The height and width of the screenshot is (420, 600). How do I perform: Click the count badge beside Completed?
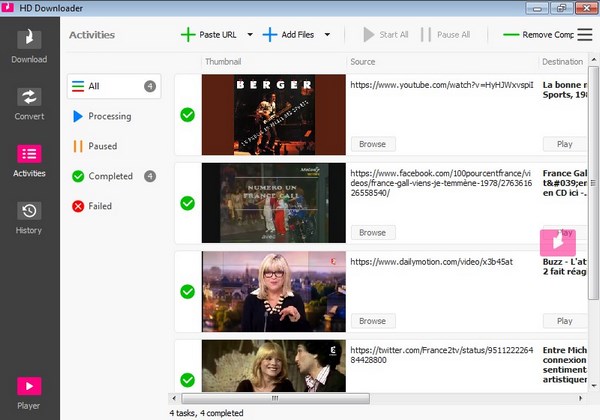coord(150,176)
